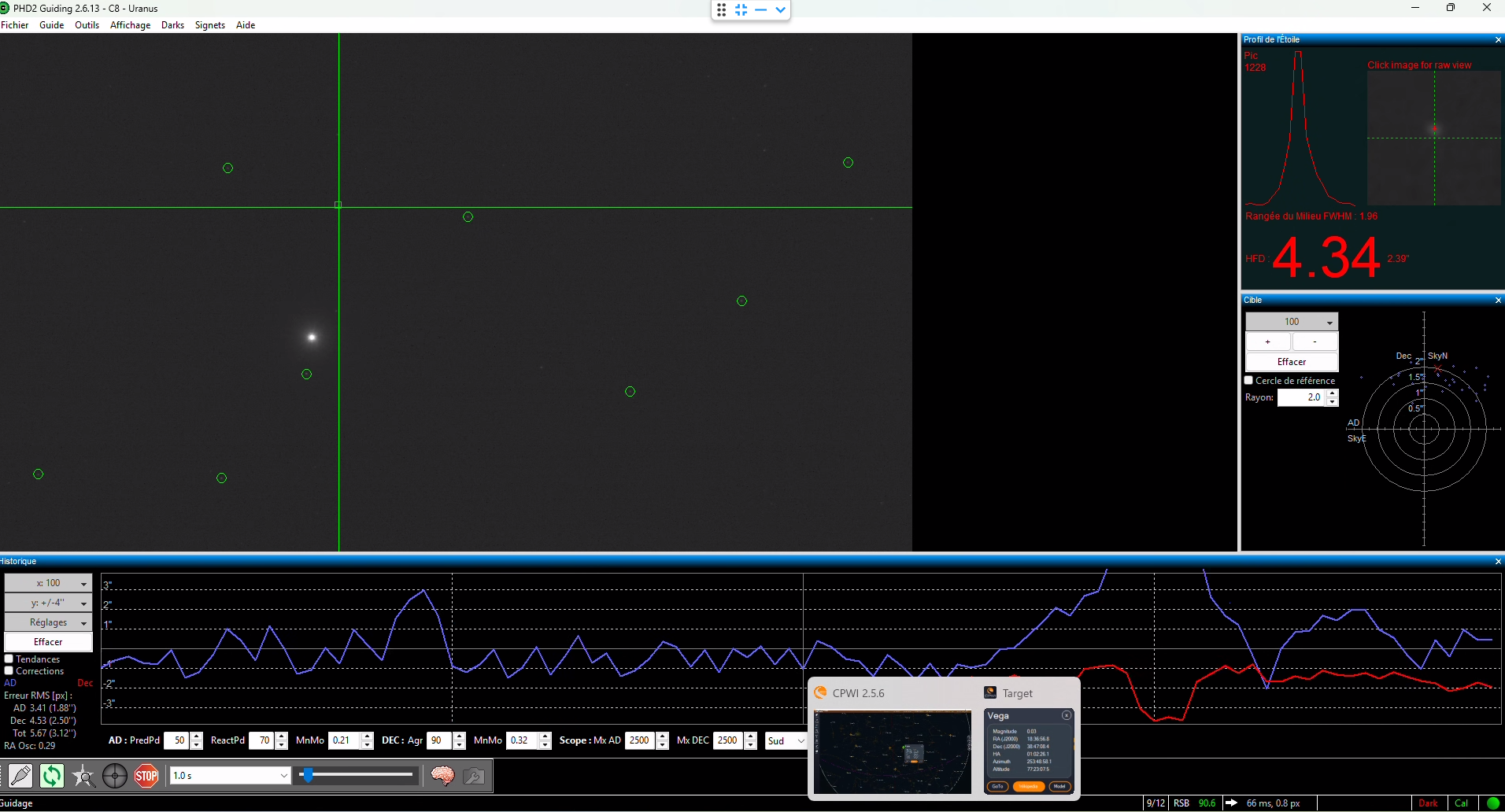
Task: Open the x: 100 scale dropdown
Action: (x=48, y=583)
